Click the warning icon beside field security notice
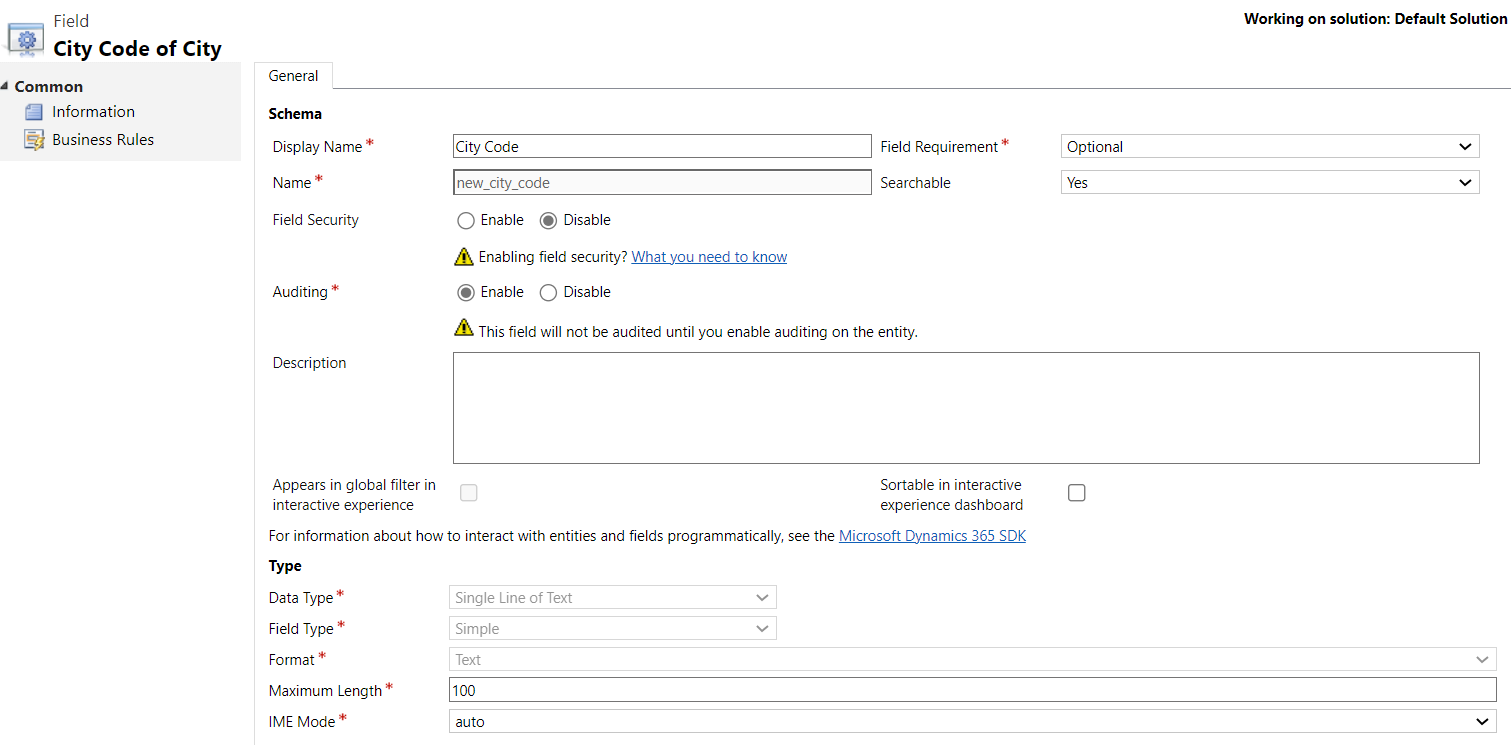This screenshot has height=745, width=1511. pyautogui.click(x=464, y=257)
